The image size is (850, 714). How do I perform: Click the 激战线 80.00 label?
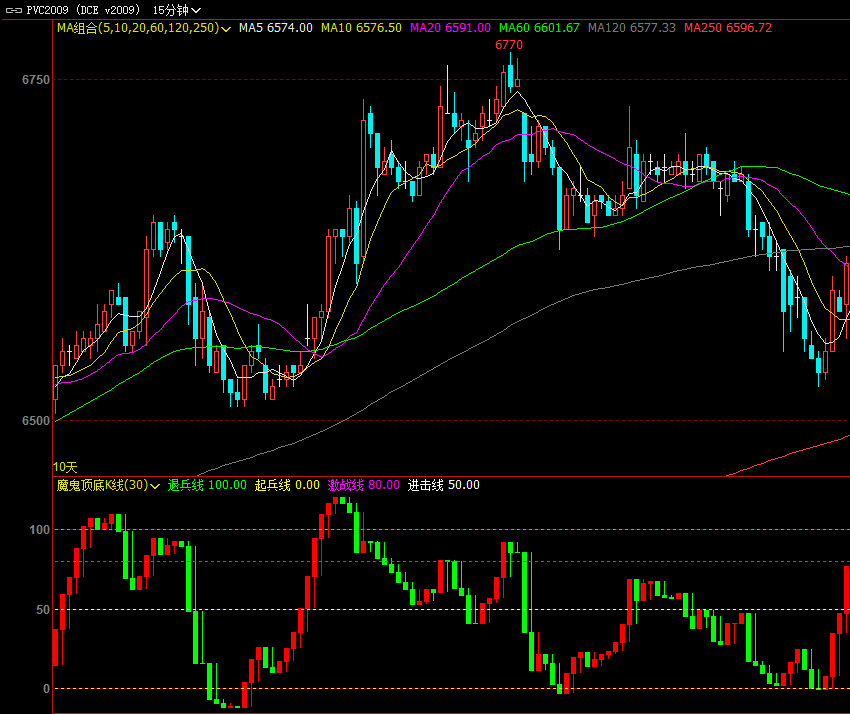pos(363,485)
